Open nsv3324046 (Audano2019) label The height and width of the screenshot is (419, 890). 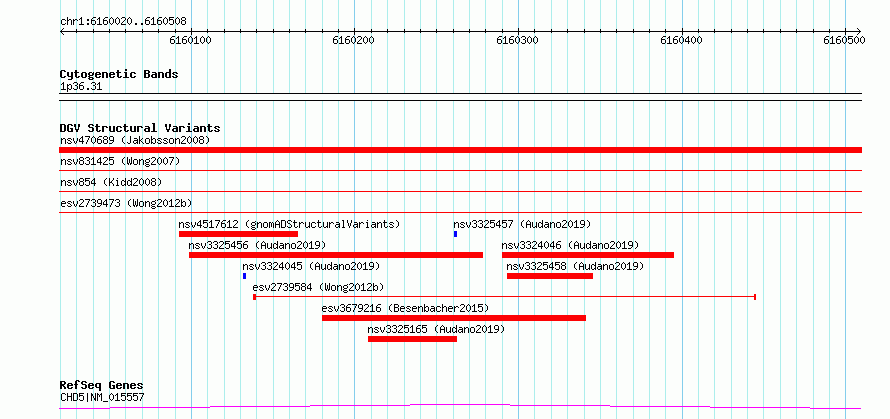click(x=570, y=245)
